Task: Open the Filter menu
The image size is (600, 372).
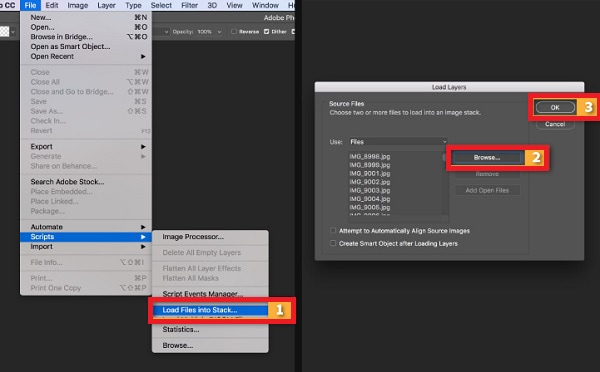Action: [x=189, y=5]
